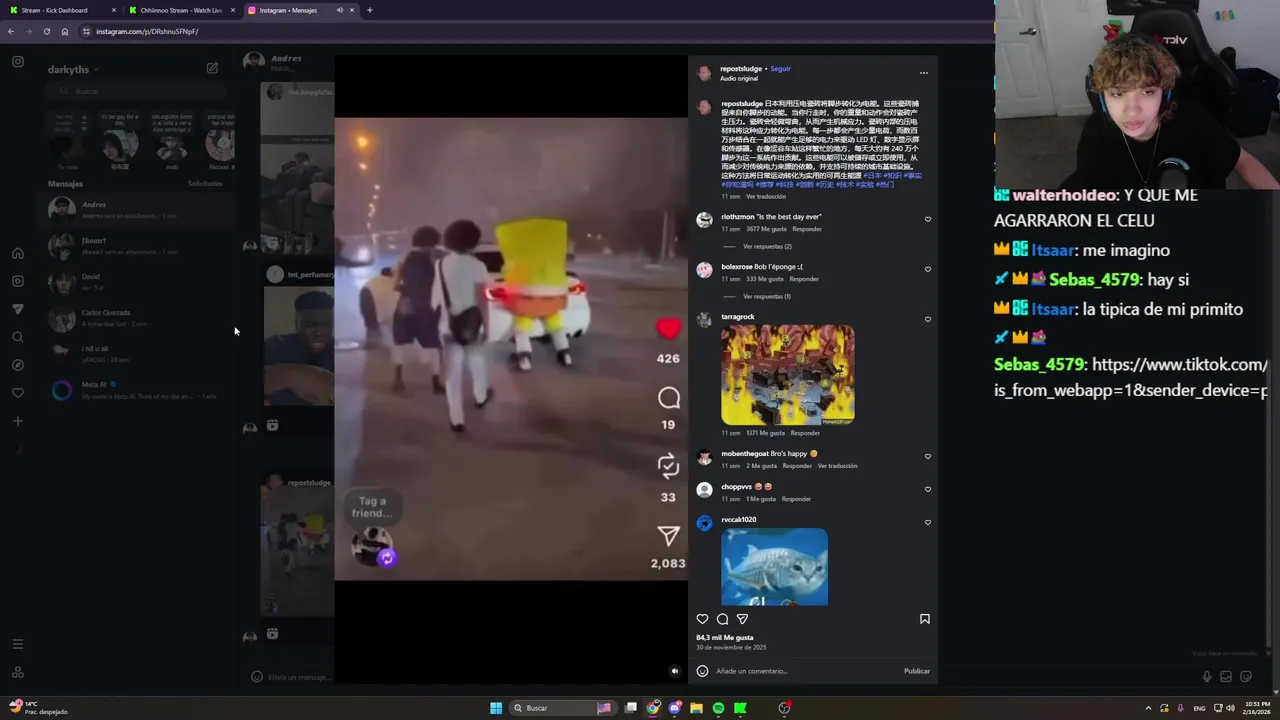Expand 'Ver respuestas (2)' under riothzmon
This screenshot has width=1280, height=720.
(x=768, y=246)
